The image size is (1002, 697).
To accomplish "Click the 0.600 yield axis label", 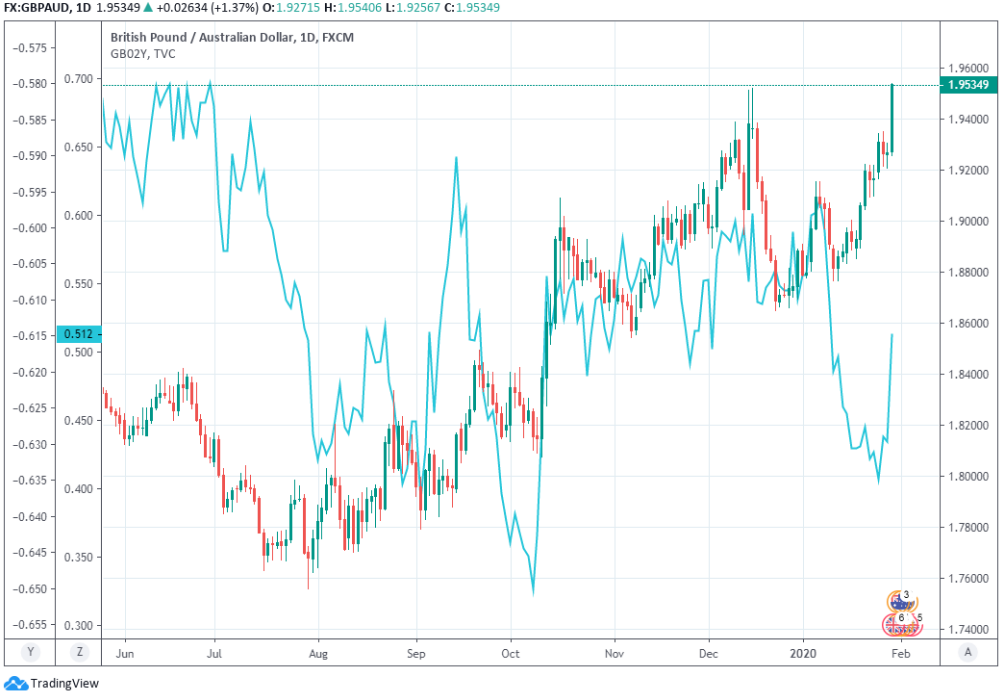I will [79, 215].
